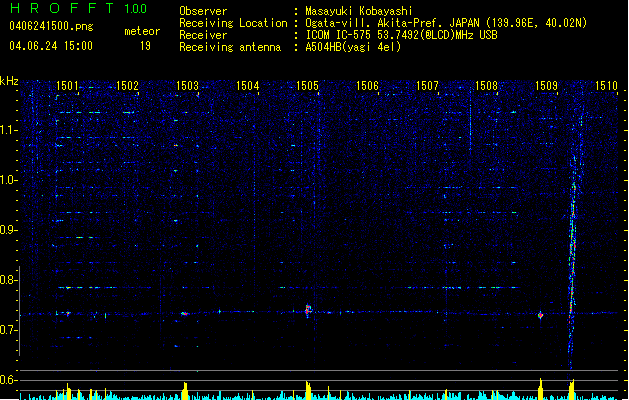Screen dimensions: 629x400
Task: Click the HROFFT program title
Action: tap(62, 8)
